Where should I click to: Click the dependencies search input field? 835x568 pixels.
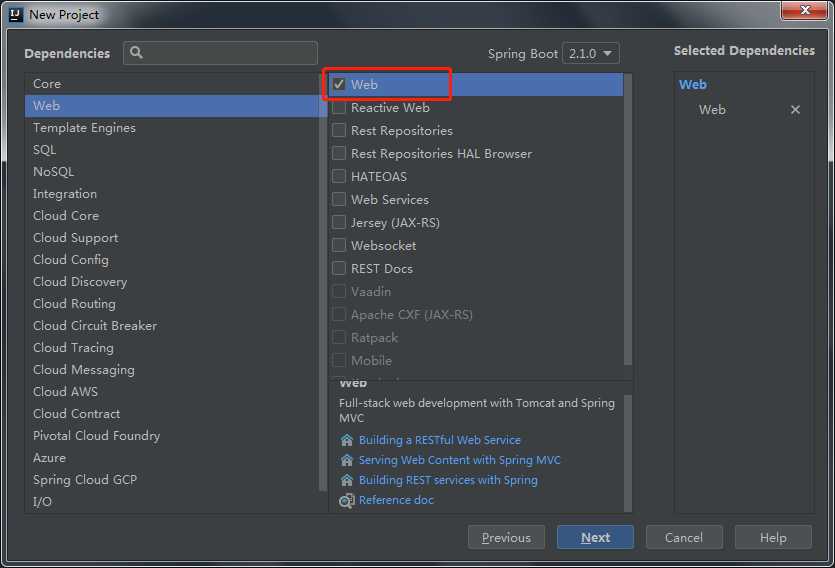click(x=220, y=53)
